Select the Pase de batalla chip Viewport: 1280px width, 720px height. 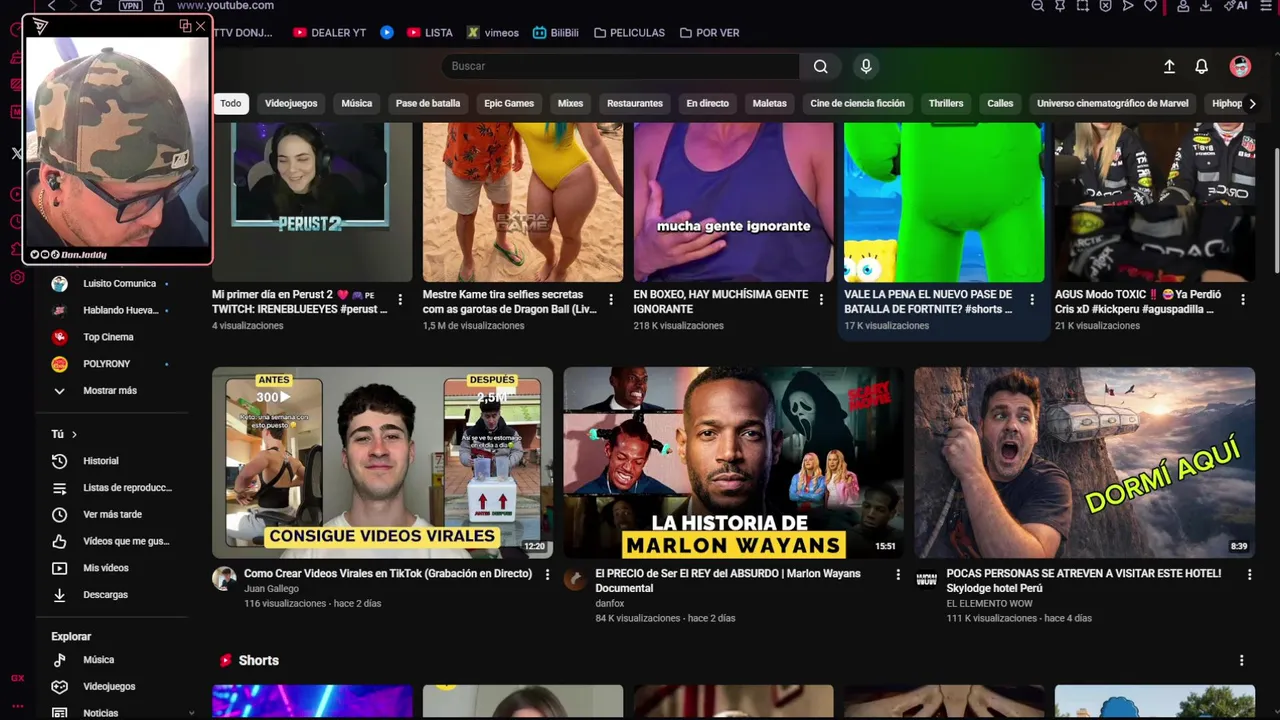(x=428, y=103)
